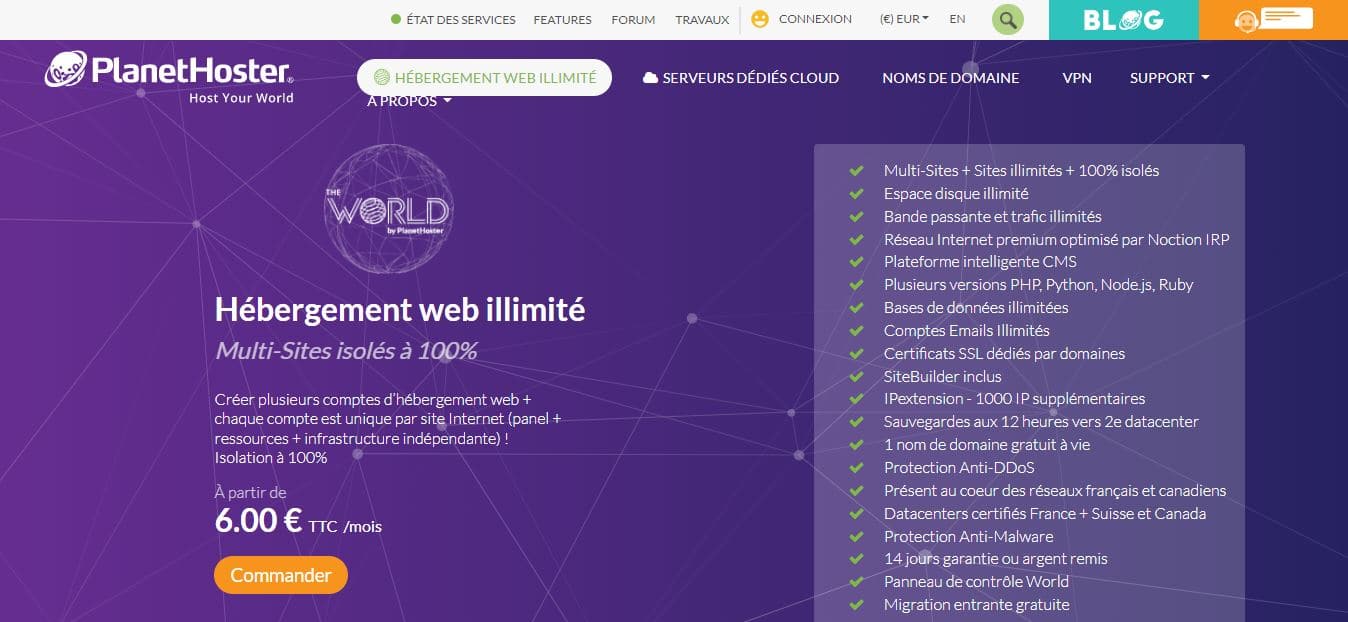Click the 6.00 € price text
Screen dimensions: 1348x622
(x=258, y=521)
